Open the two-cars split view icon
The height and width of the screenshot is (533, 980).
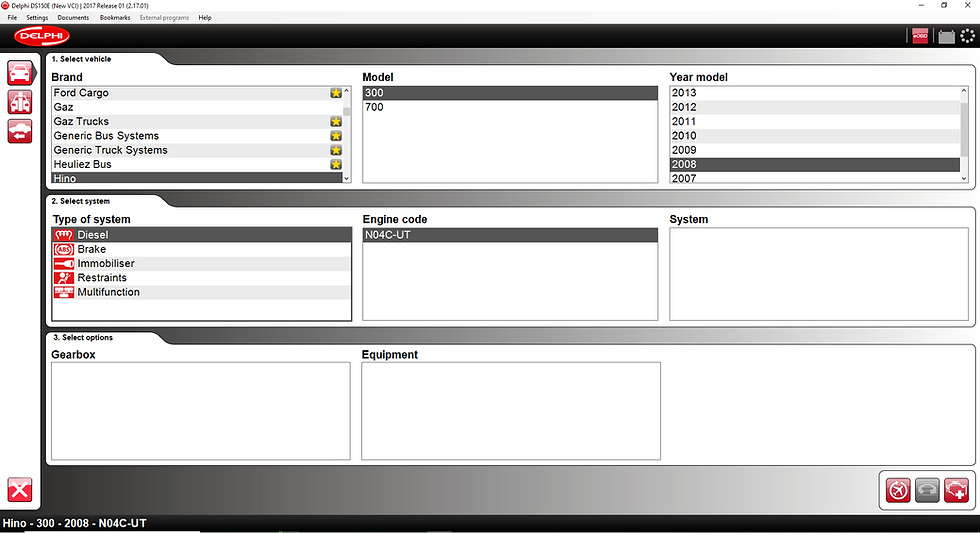(x=20, y=102)
